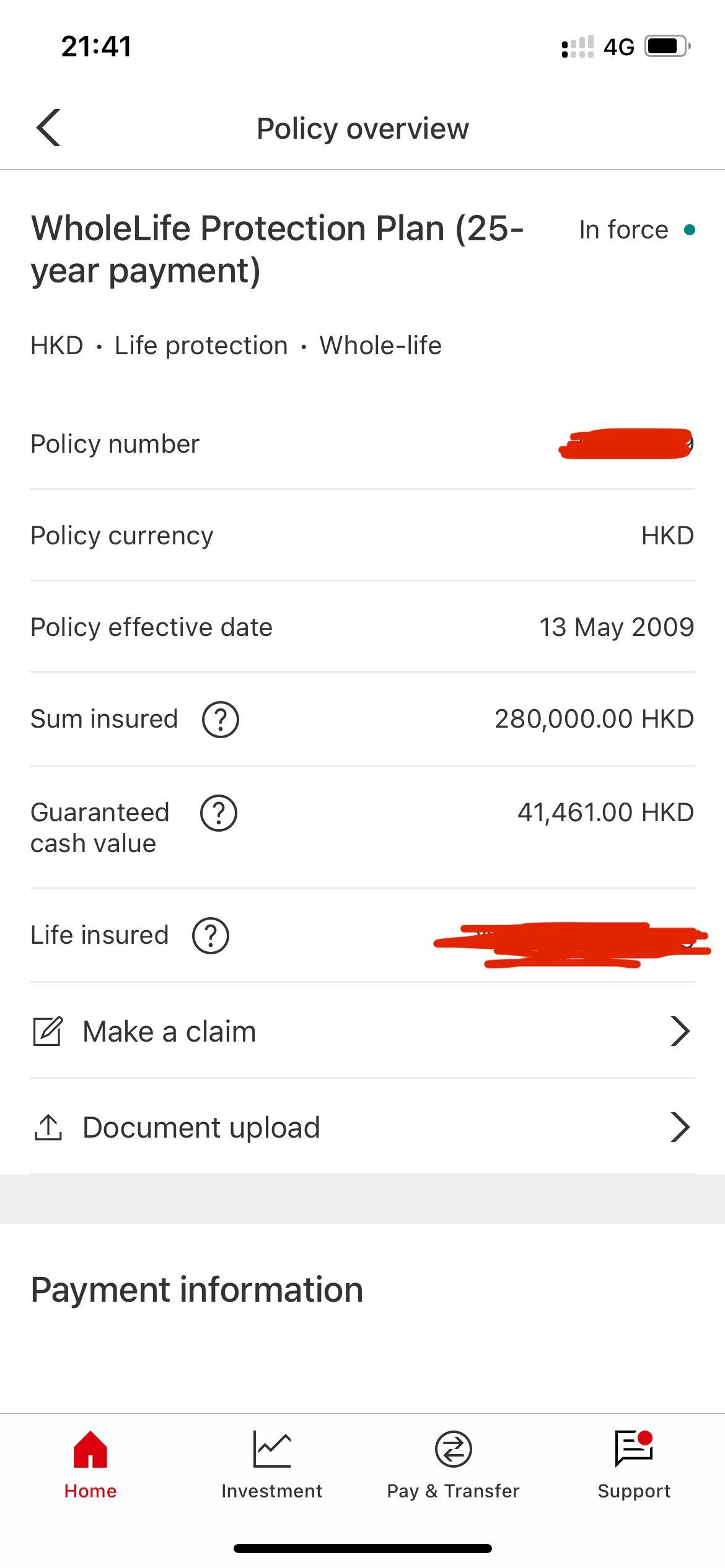Open Life insured help question mark
Image resolution: width=725 pixels, height=1568 pixels.
(211, 935)
